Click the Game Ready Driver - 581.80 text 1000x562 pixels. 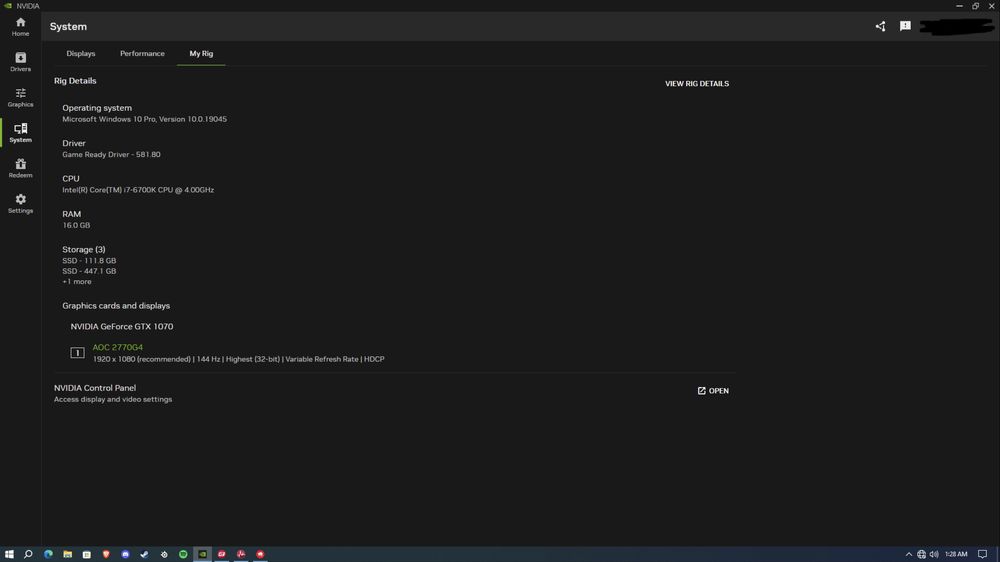click(112, 154)
